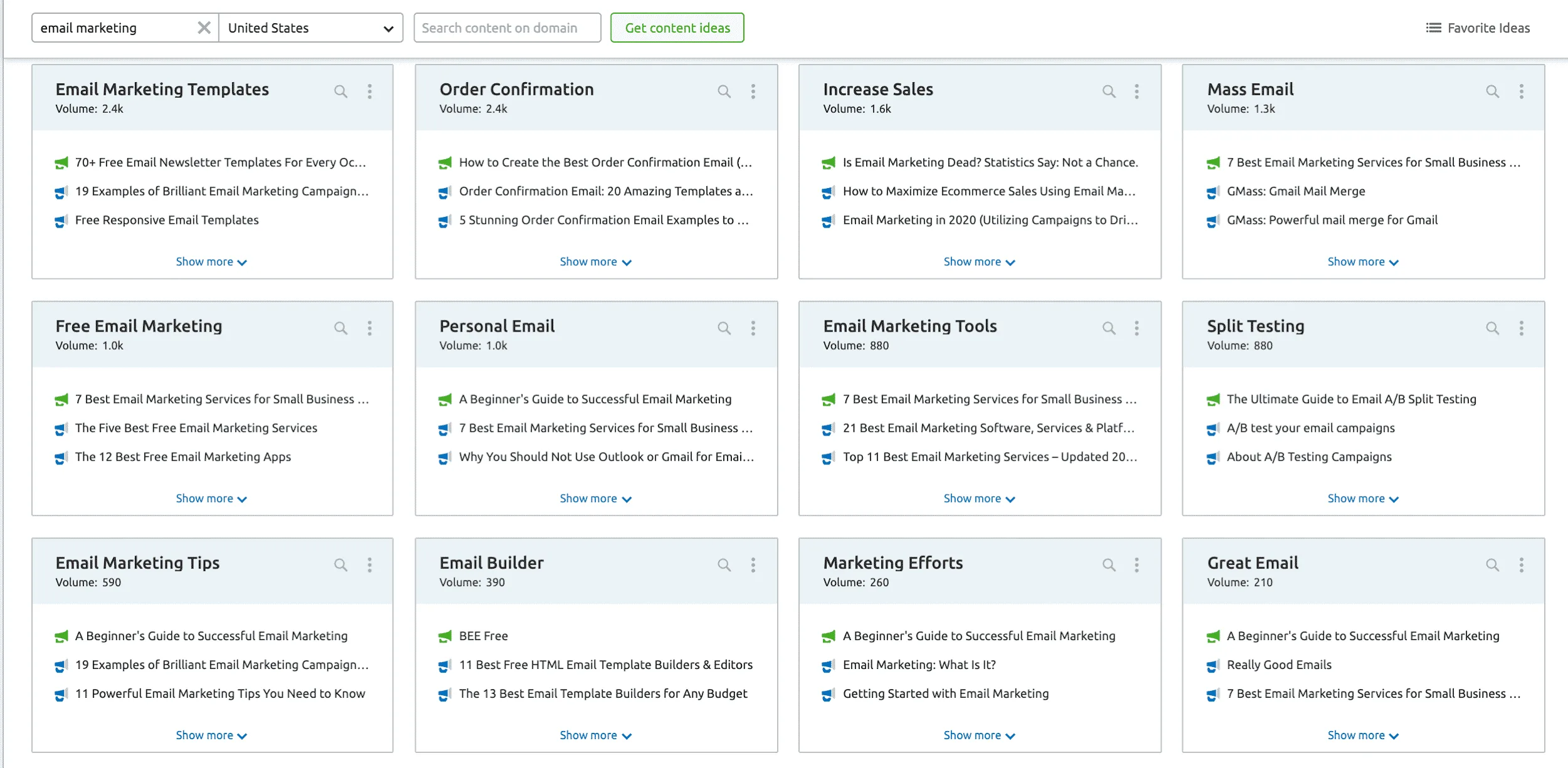Image resolution: width=1568 pixels, height=768 pixels.
Task: Open 'Order Confirmation Email: 20 Amazing Templates' headline
Action: point(606,191)
